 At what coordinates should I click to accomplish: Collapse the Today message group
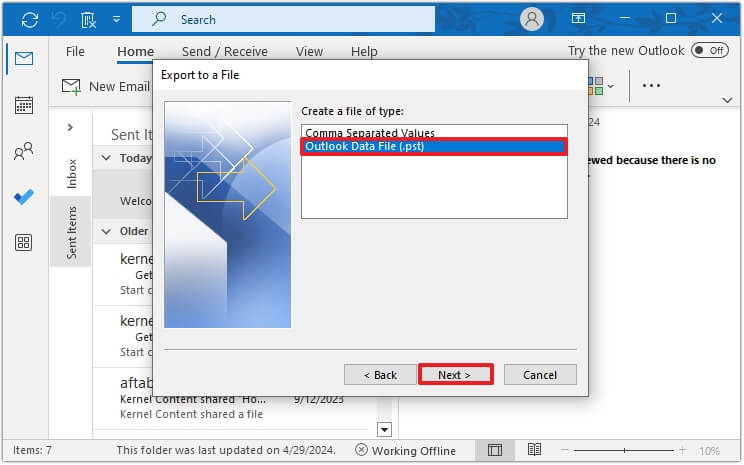tap(106, 158)
